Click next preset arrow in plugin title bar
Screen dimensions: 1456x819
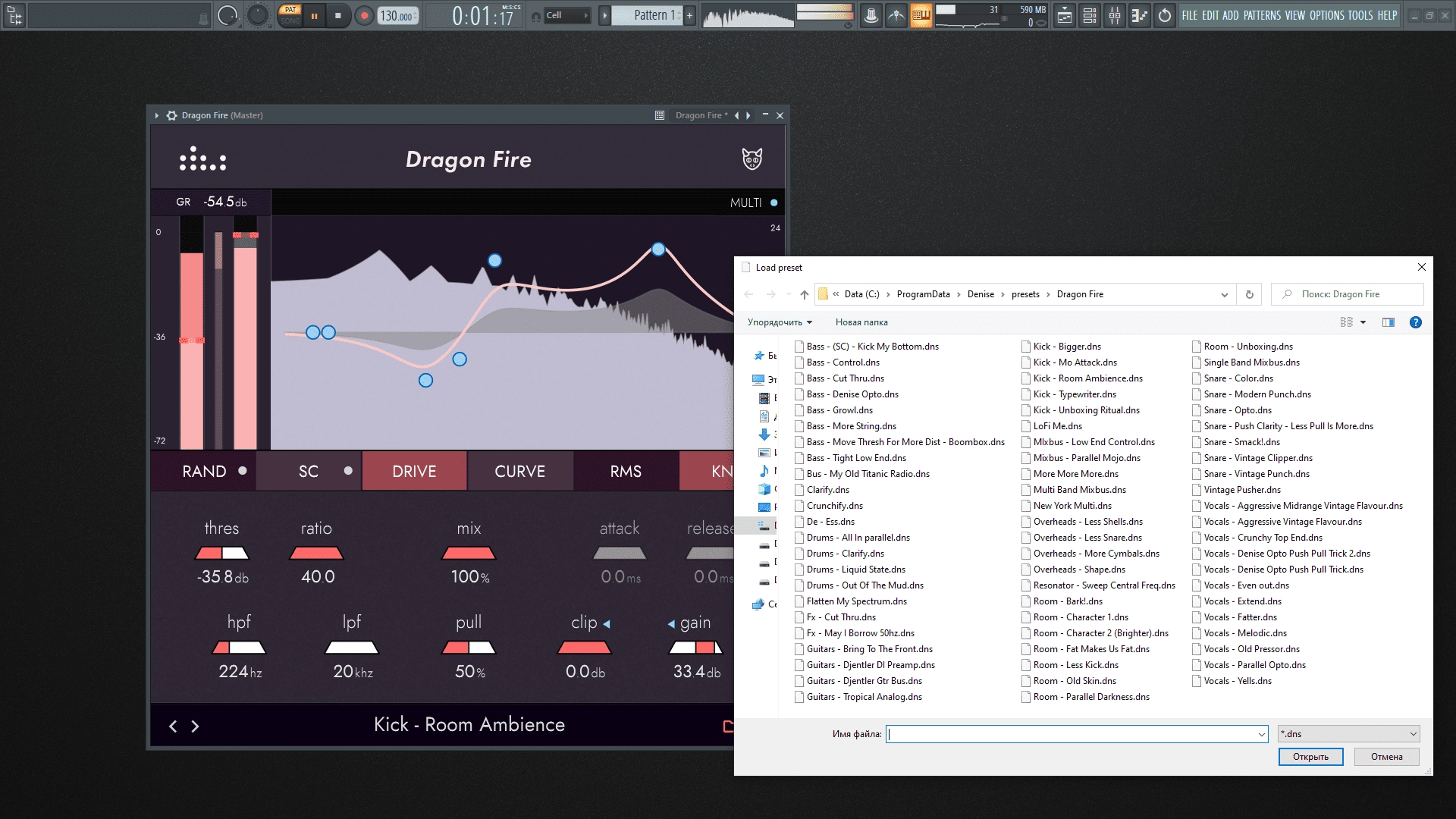click(x=748, y=115)
